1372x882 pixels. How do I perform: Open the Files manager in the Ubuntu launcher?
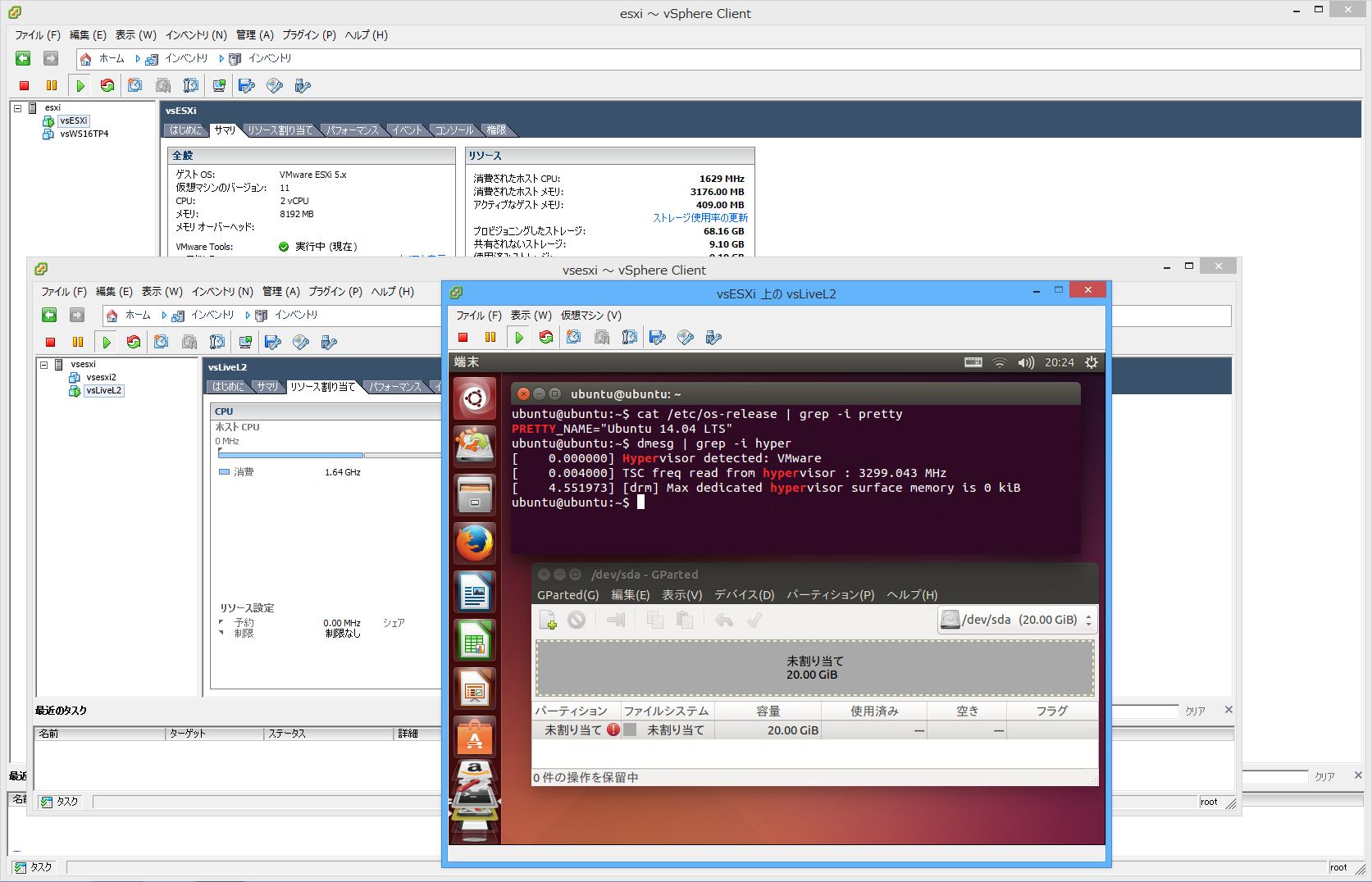coord(475,495)
